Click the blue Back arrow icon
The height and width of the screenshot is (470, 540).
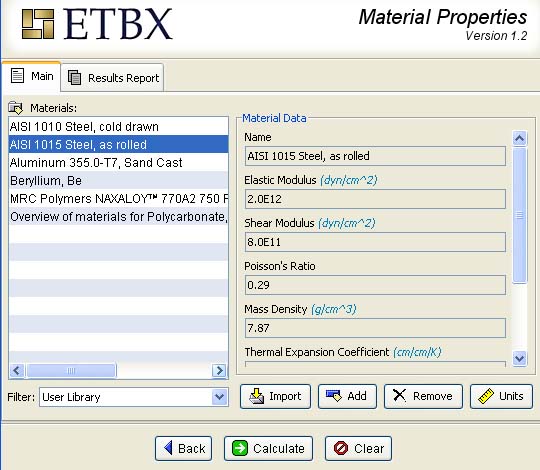pos(168,448)
